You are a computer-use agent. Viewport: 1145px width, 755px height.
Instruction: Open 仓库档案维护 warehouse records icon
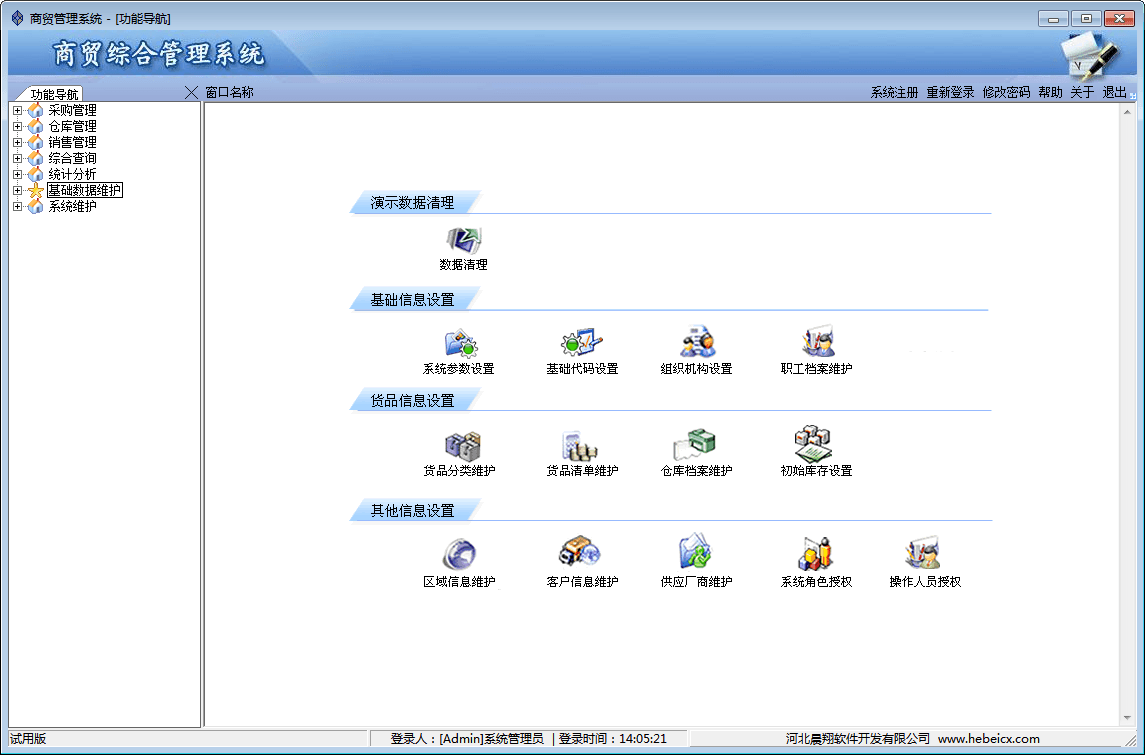pos(697,445)
